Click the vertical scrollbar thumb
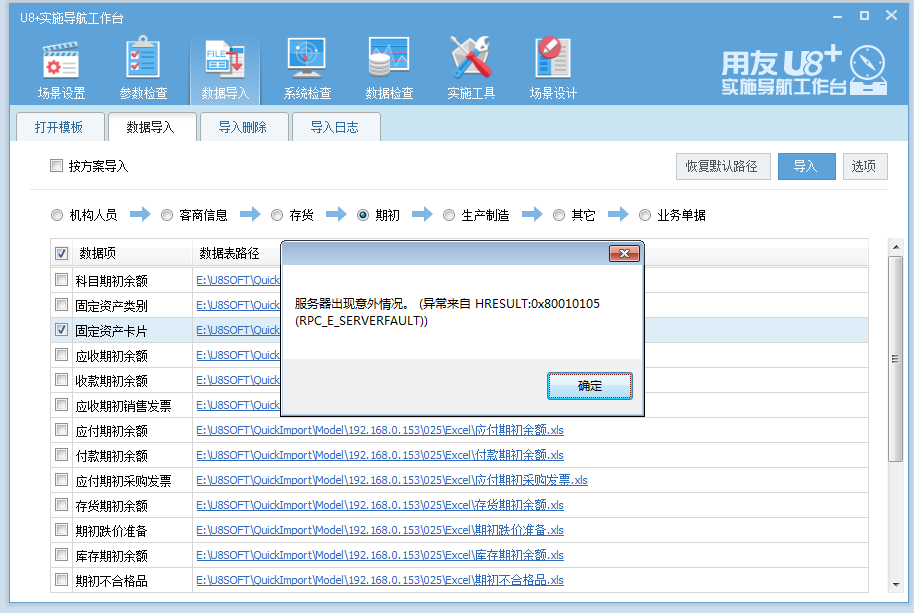The height and width of the screenshot is (613, 914). (896, 359)
